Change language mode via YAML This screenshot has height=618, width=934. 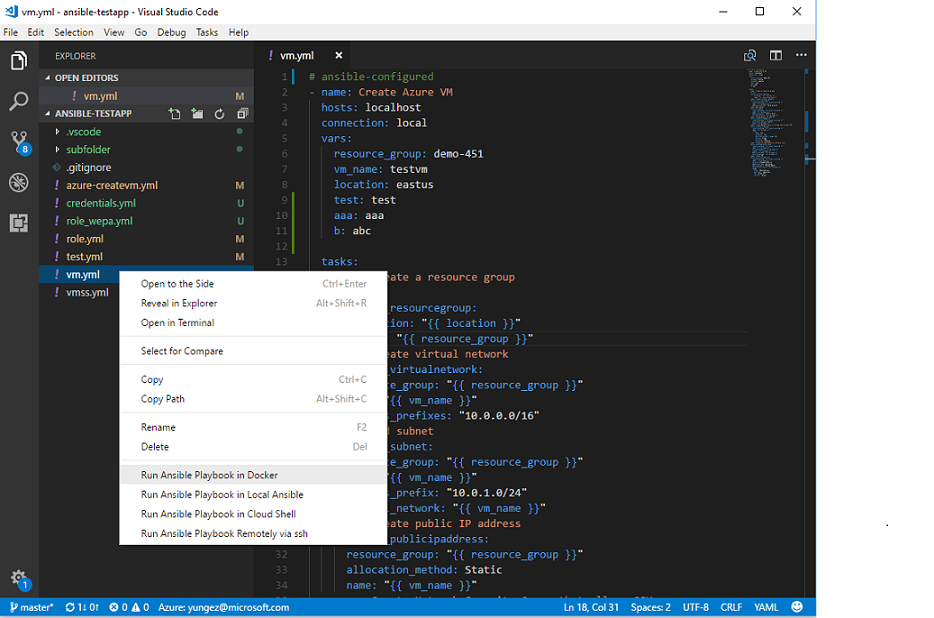766,607
